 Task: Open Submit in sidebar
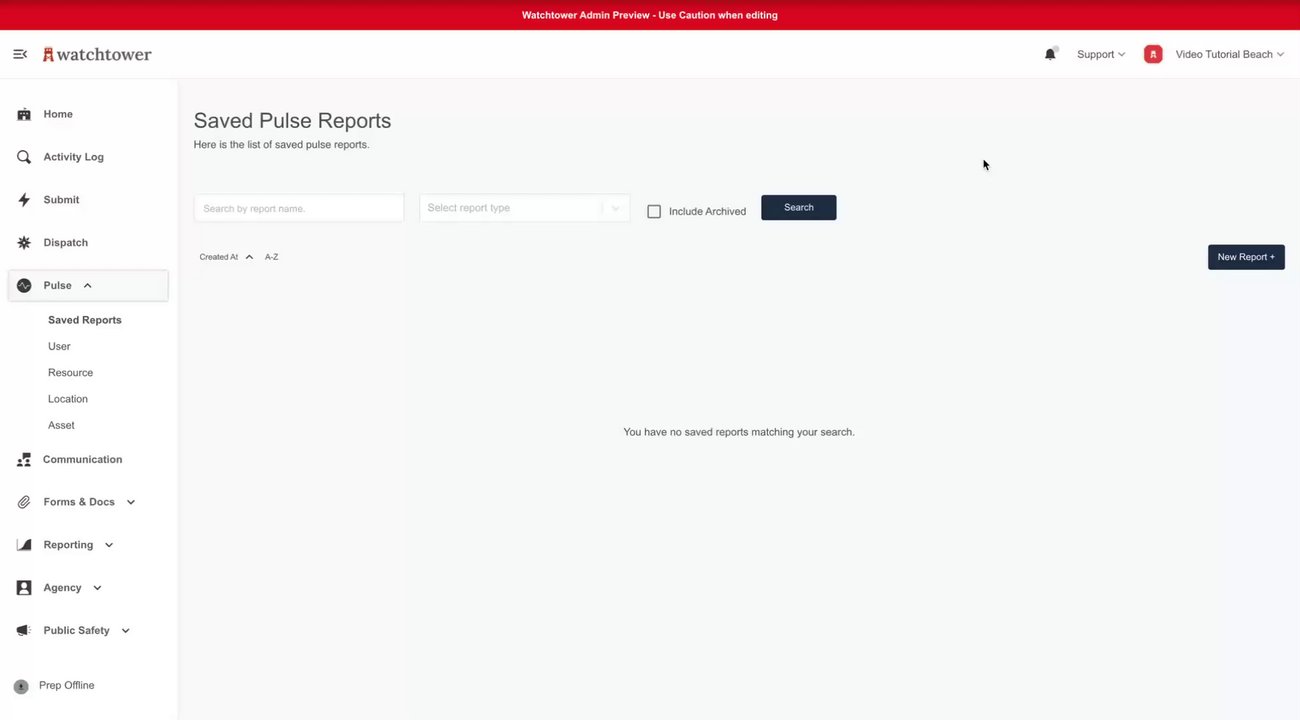pyautogui.click(x=61, y=200)
